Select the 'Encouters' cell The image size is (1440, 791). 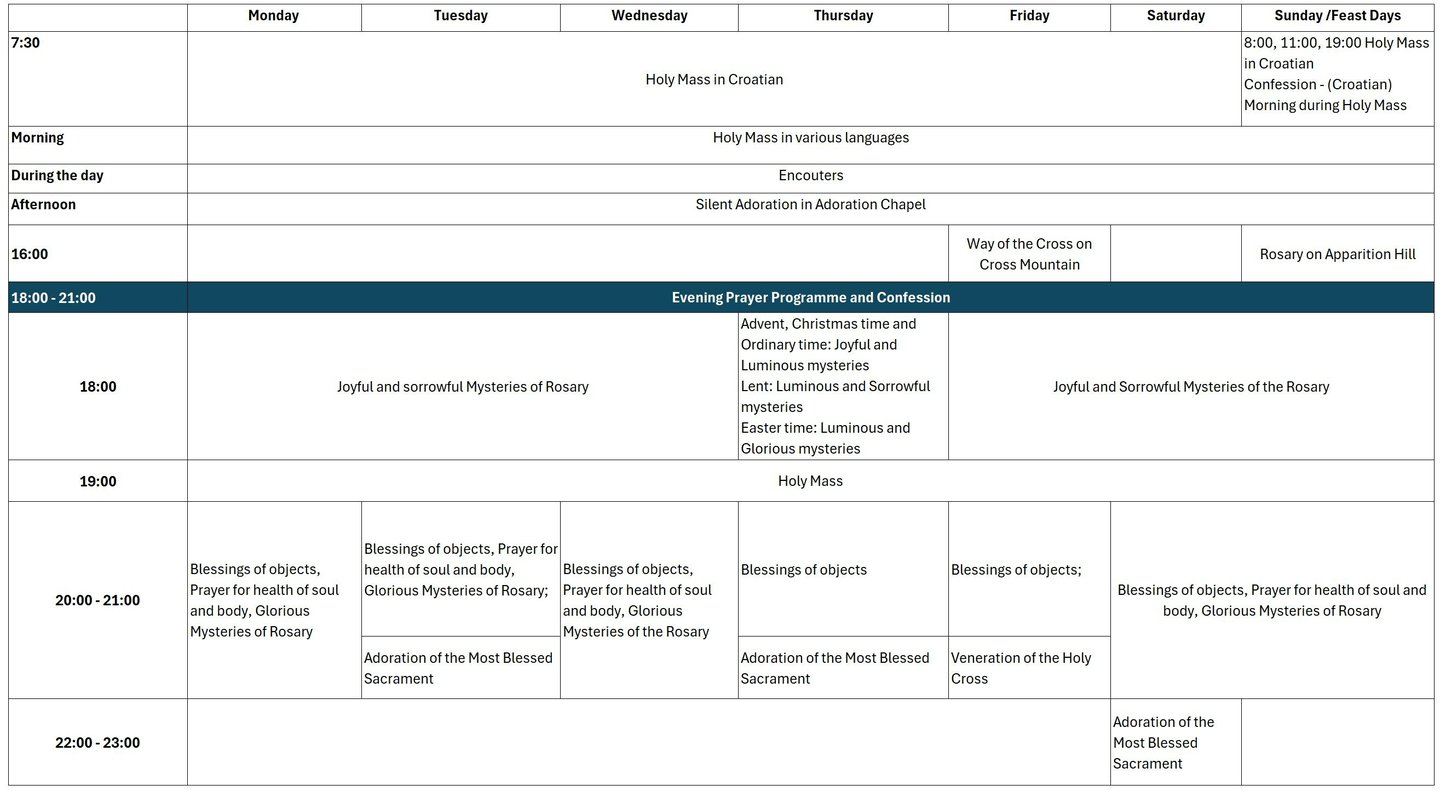click(811, 176)
